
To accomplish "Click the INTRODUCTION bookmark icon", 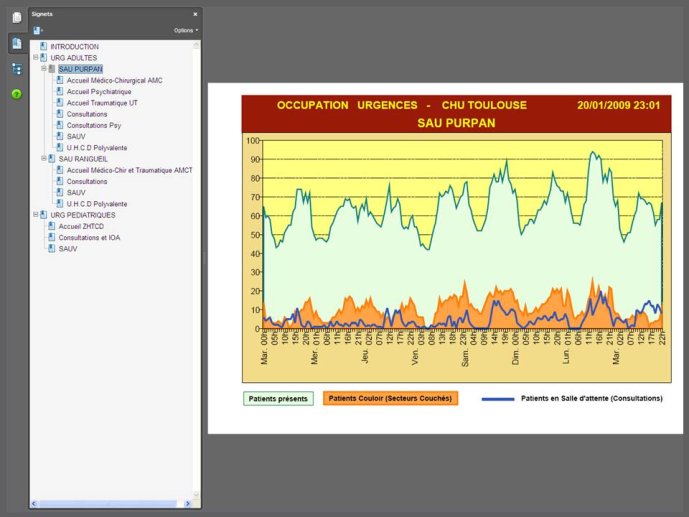I will [x=44, y=46].
